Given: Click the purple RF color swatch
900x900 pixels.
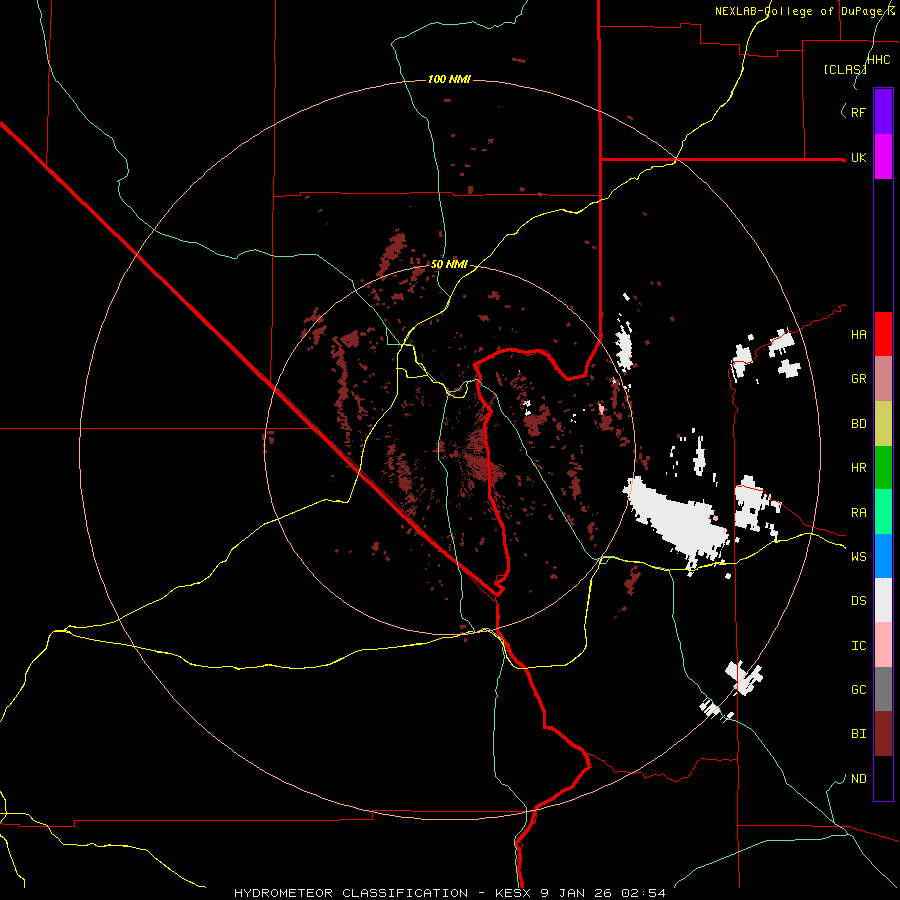Looking at the screenshot, I should point(883,111).
